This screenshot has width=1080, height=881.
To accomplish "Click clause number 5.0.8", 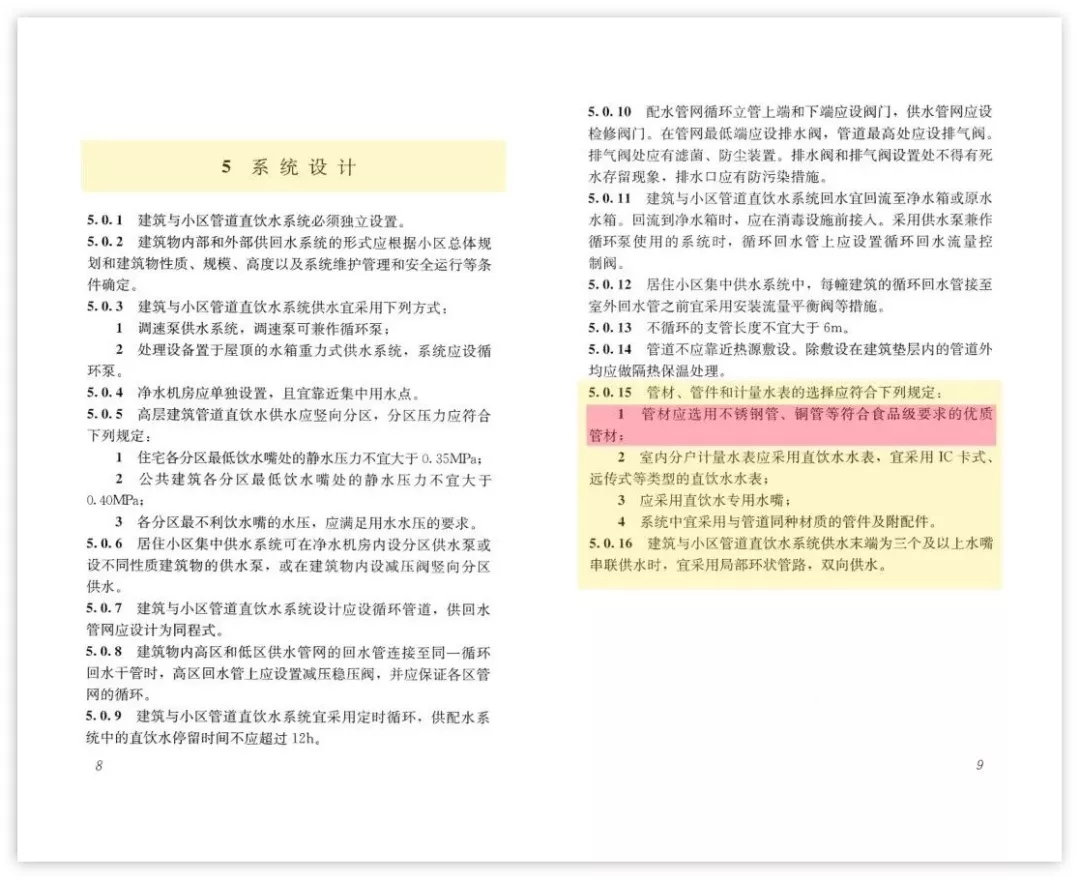I will (x=105, y=652).
